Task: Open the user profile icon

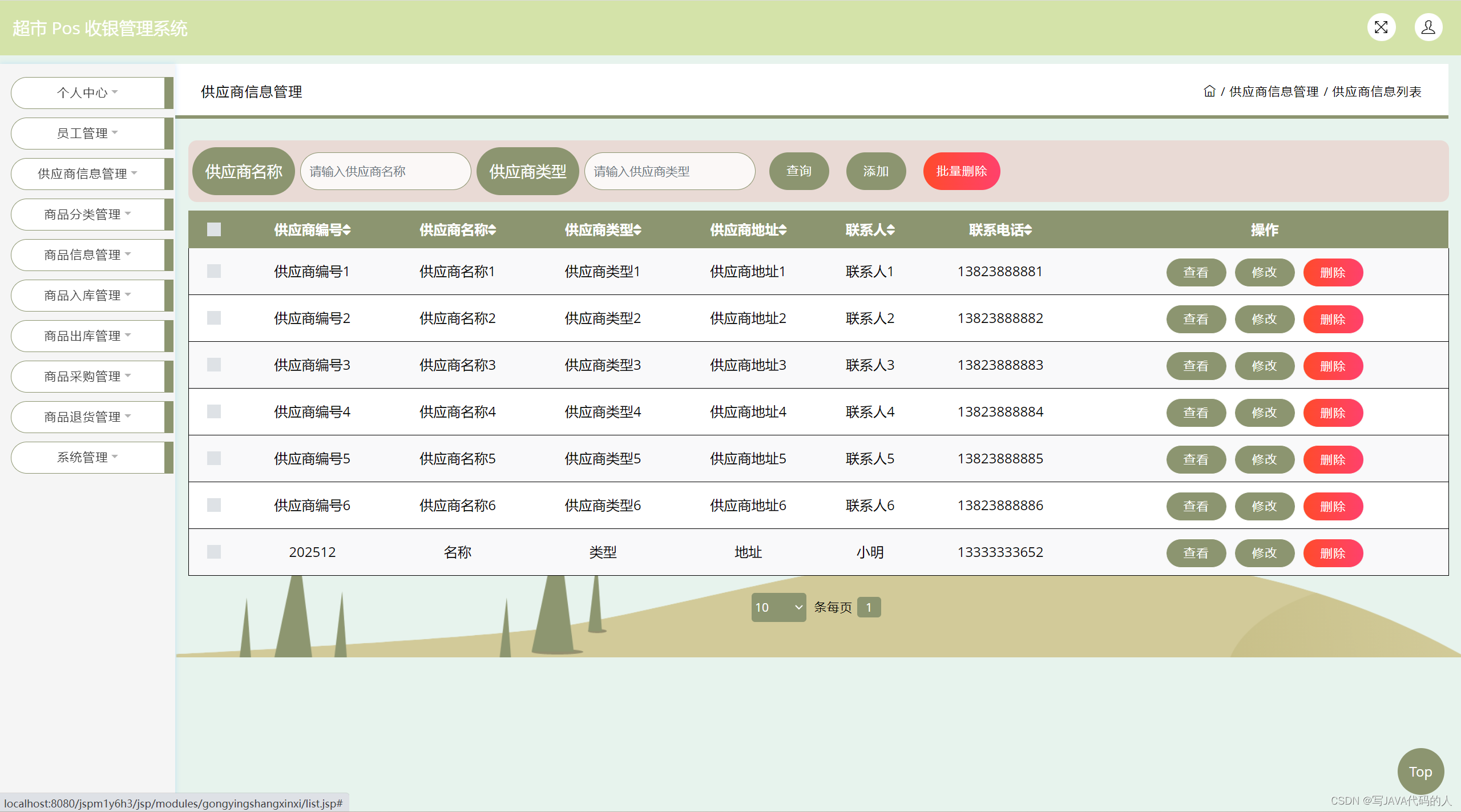Action: 1428,27
